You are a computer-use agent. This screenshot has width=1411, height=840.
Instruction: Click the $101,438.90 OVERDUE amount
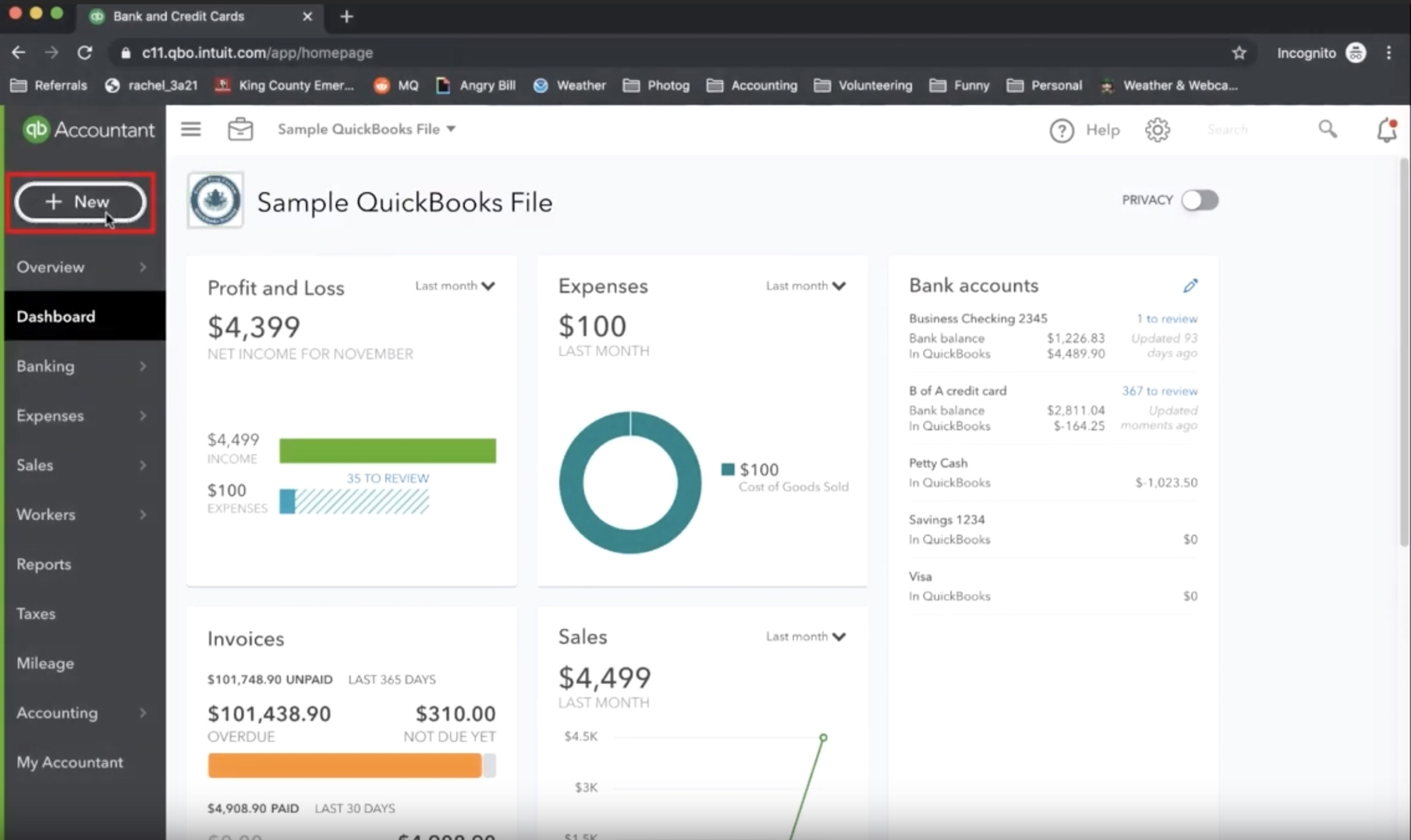click(x=269, y=714)
